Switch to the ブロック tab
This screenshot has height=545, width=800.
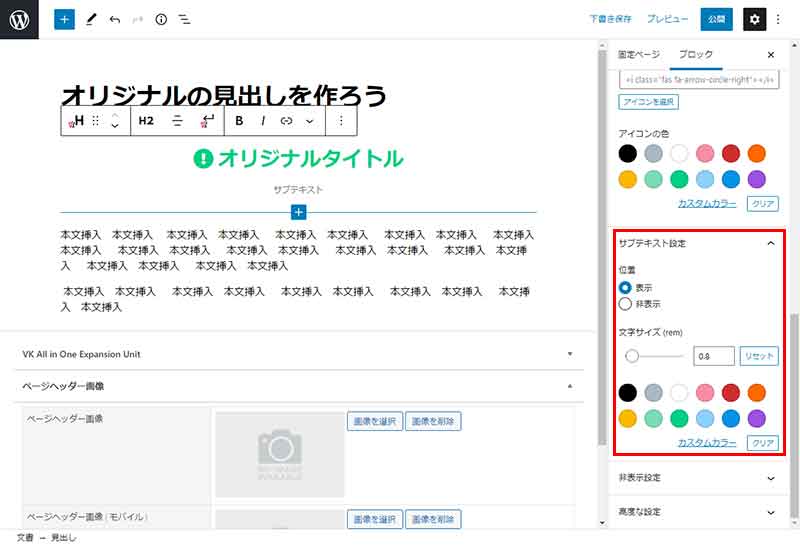[x=695, y=55]
